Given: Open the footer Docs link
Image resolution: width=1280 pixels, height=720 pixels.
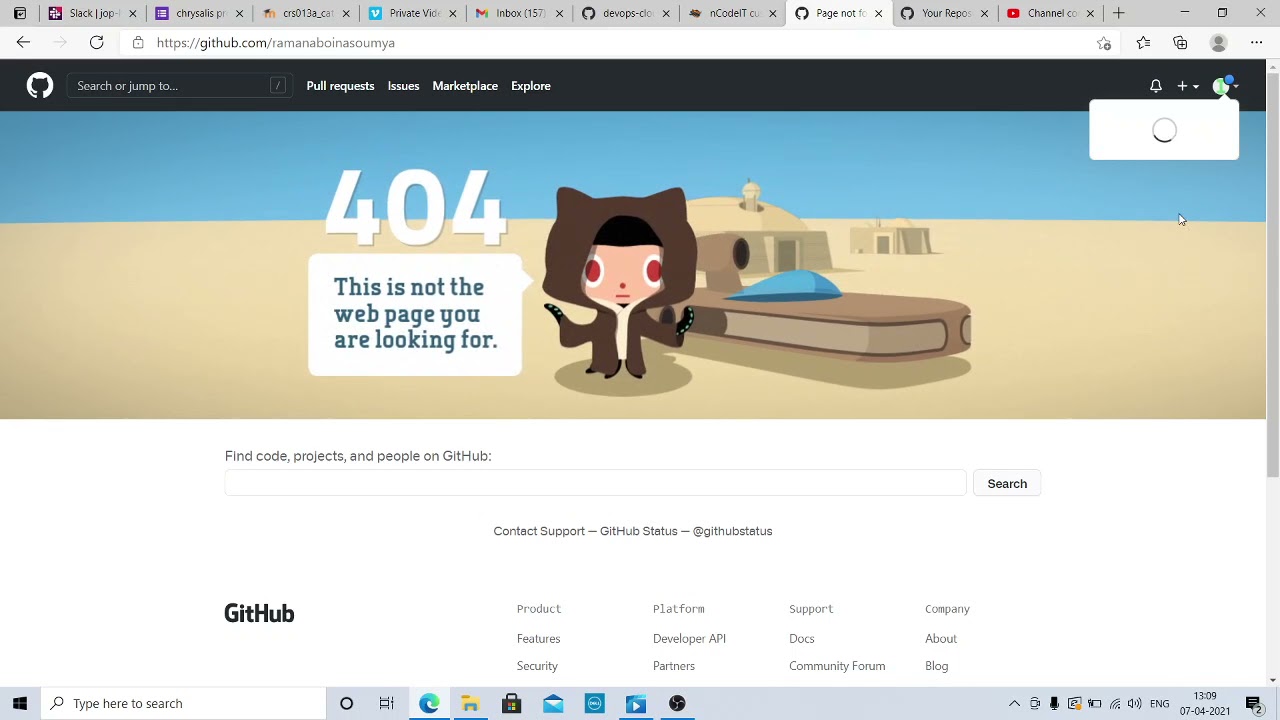Looking at the screenshot, I should coord(802,639).
